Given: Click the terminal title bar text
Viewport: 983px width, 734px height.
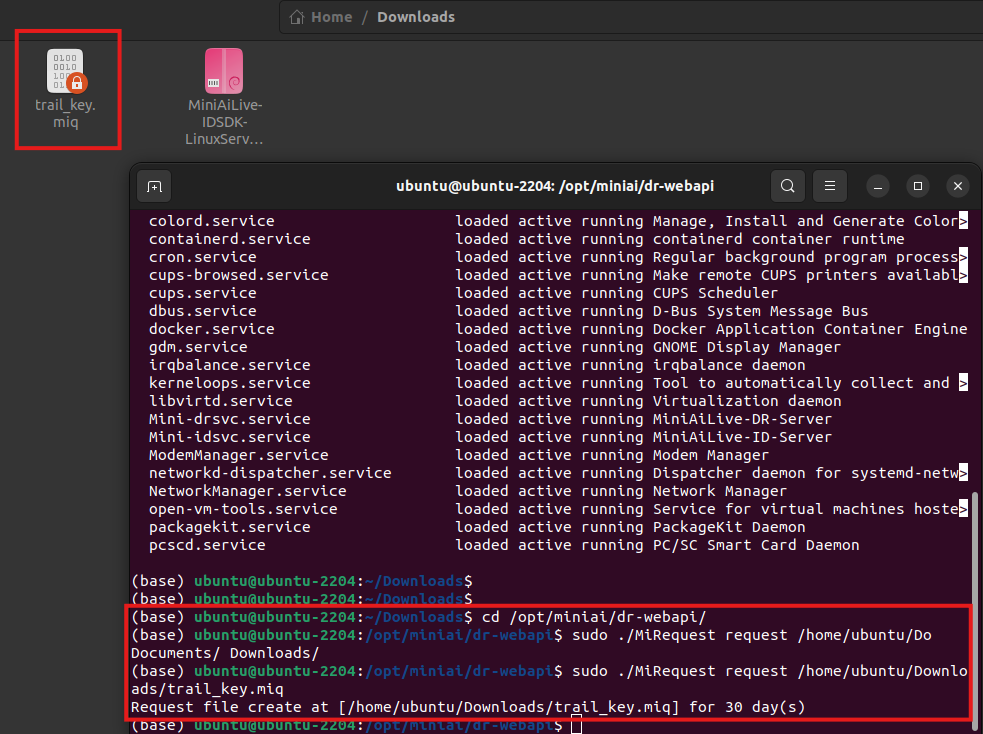Looking at the screenshot, I should click(555, 186).
